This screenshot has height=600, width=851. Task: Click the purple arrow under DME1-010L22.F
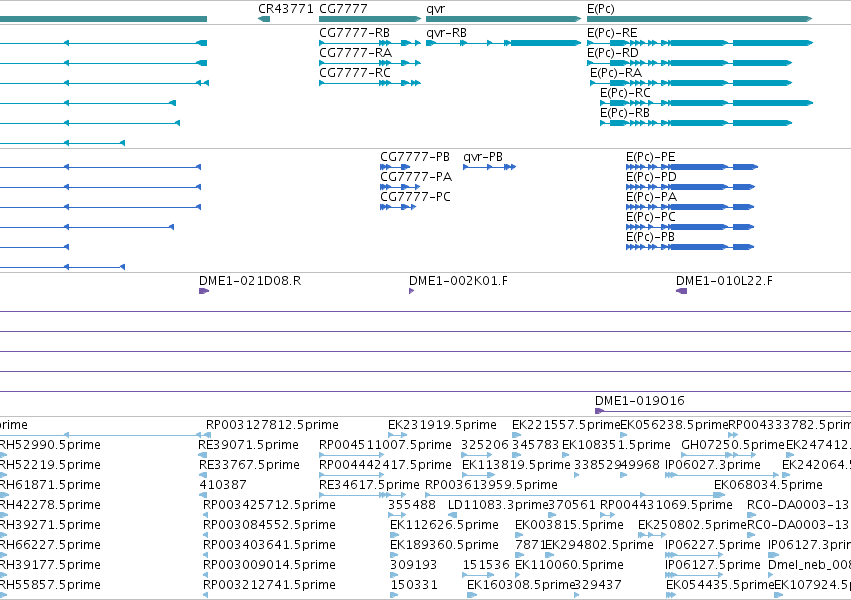682,291
